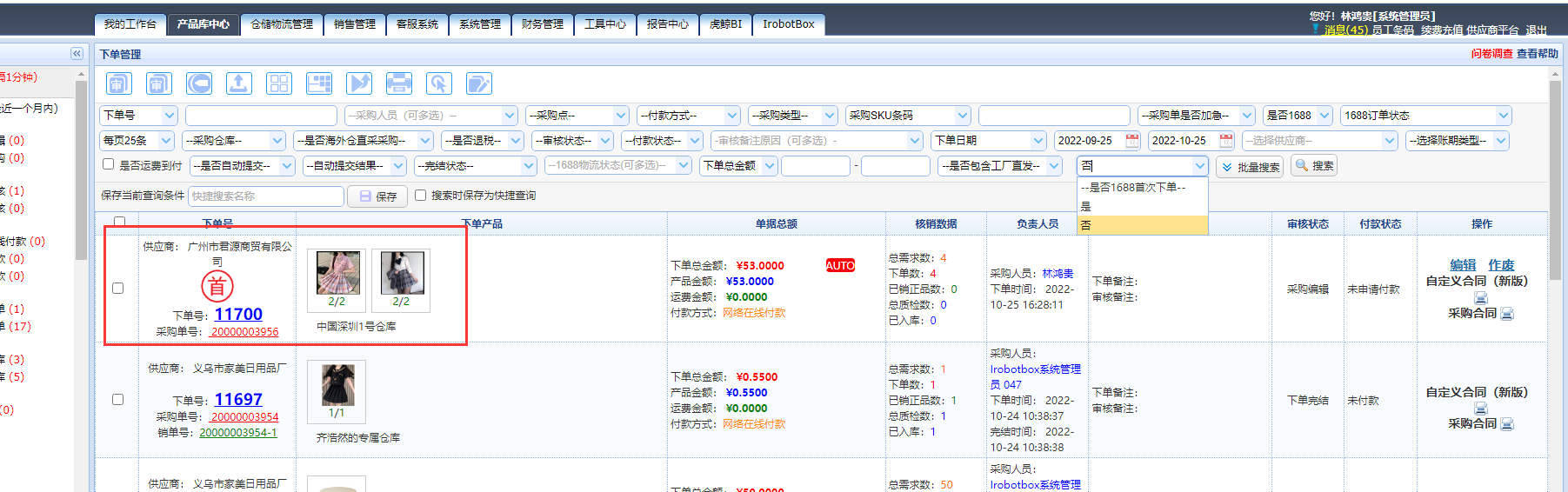This screenshot has width=1568, height=492.
Task: Expand the --是否自动提交-- dropdown
Action: pyautogui.click(x=244, y=165)
